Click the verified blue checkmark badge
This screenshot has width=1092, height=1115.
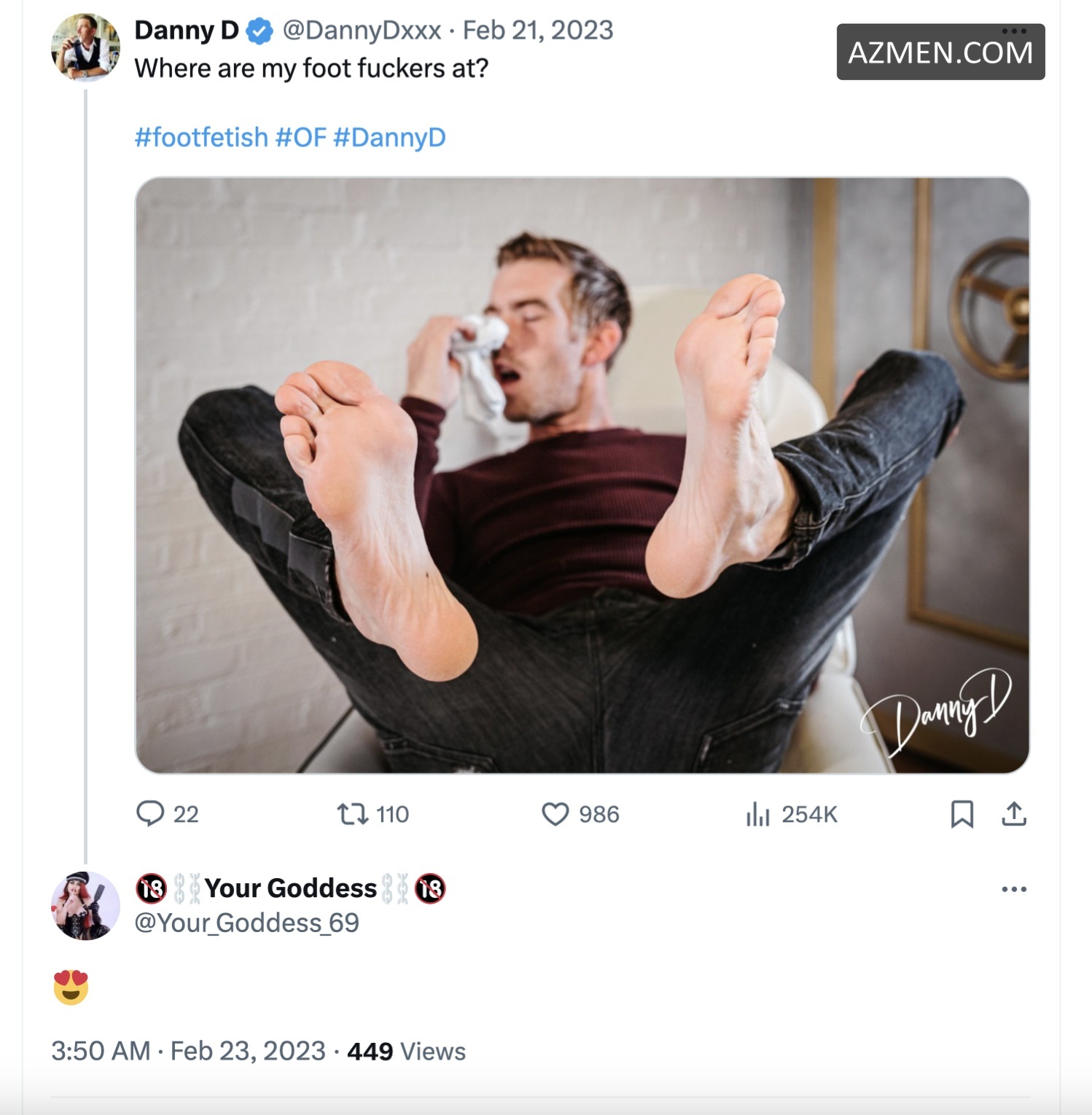[x=260, y=31]
